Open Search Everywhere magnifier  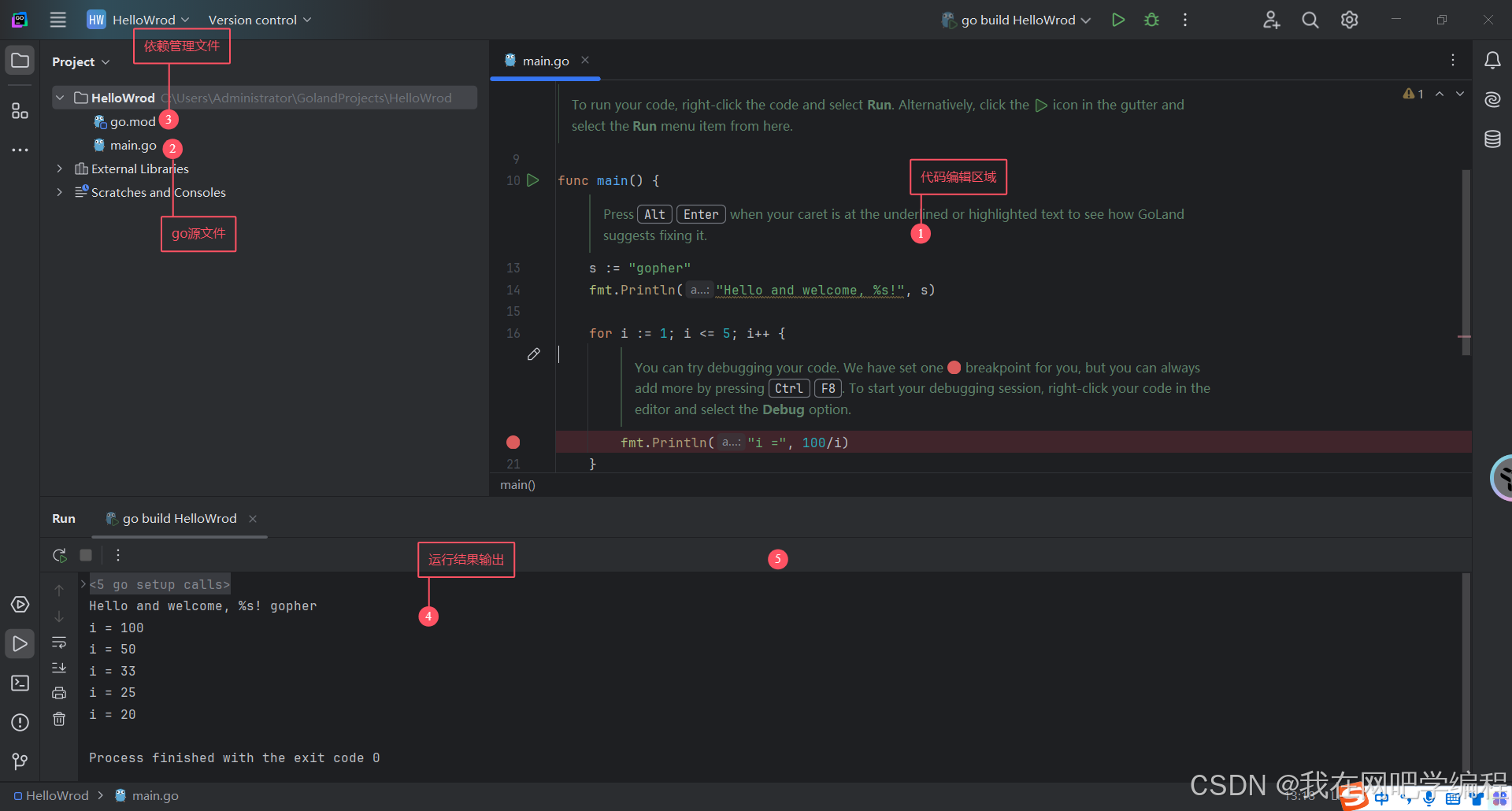(1310, 20)
